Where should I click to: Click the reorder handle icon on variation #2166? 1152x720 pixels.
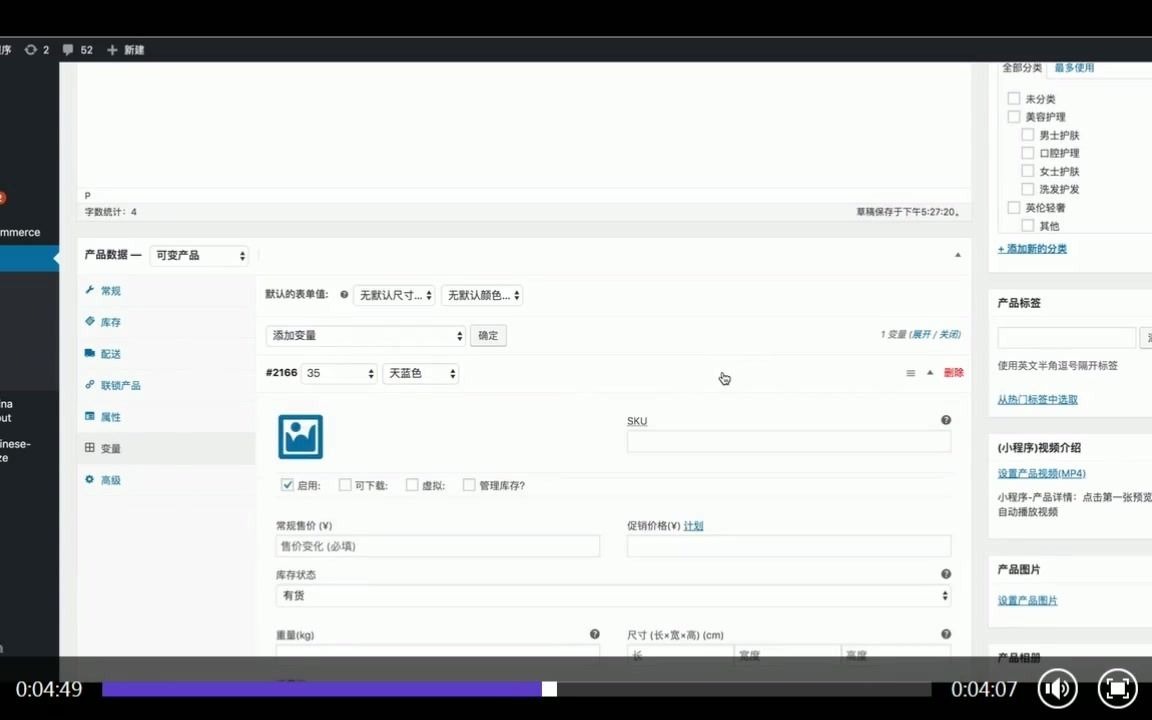[910, 373]
